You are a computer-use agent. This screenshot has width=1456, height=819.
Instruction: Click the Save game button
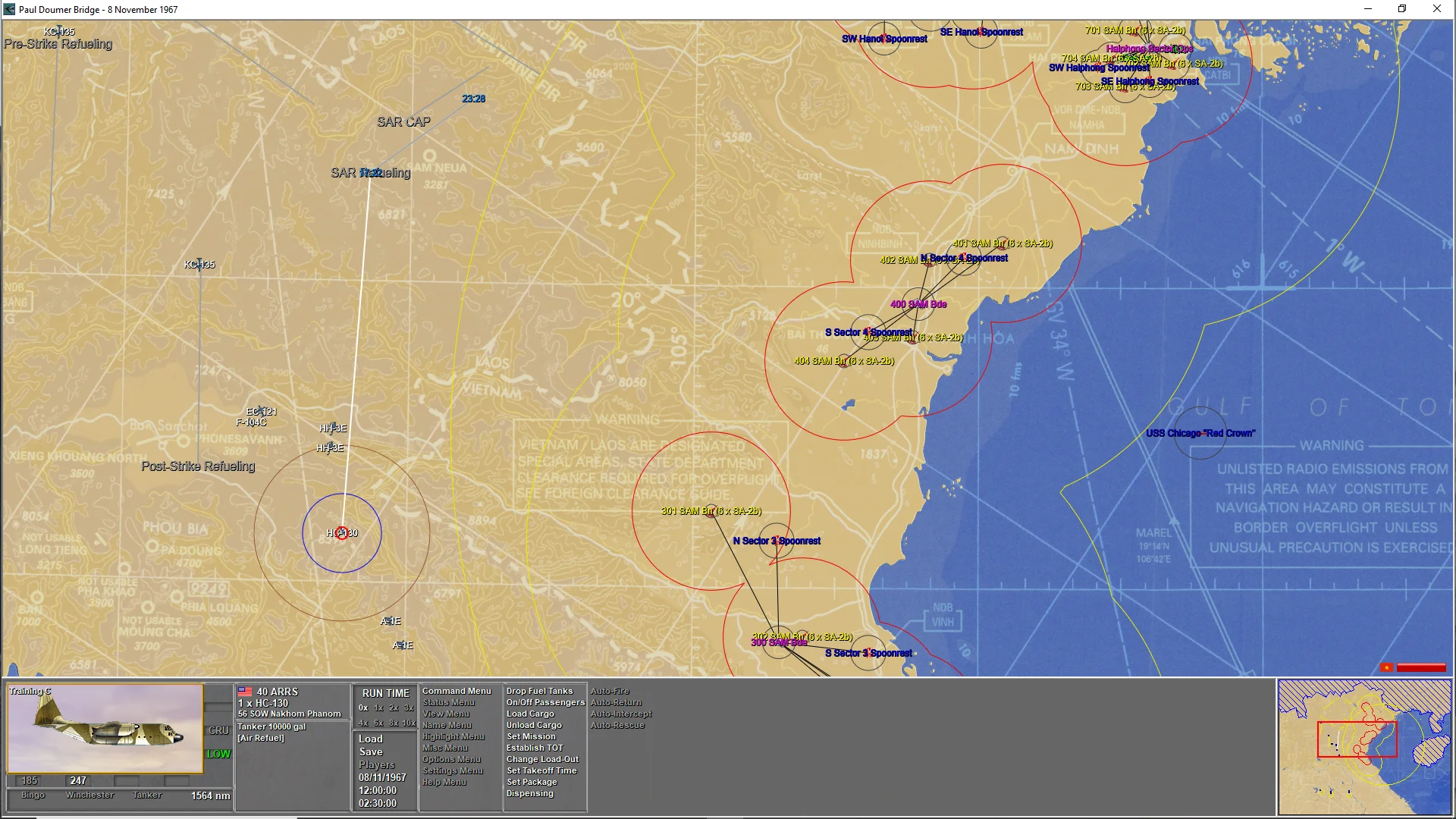pos(371,752)
